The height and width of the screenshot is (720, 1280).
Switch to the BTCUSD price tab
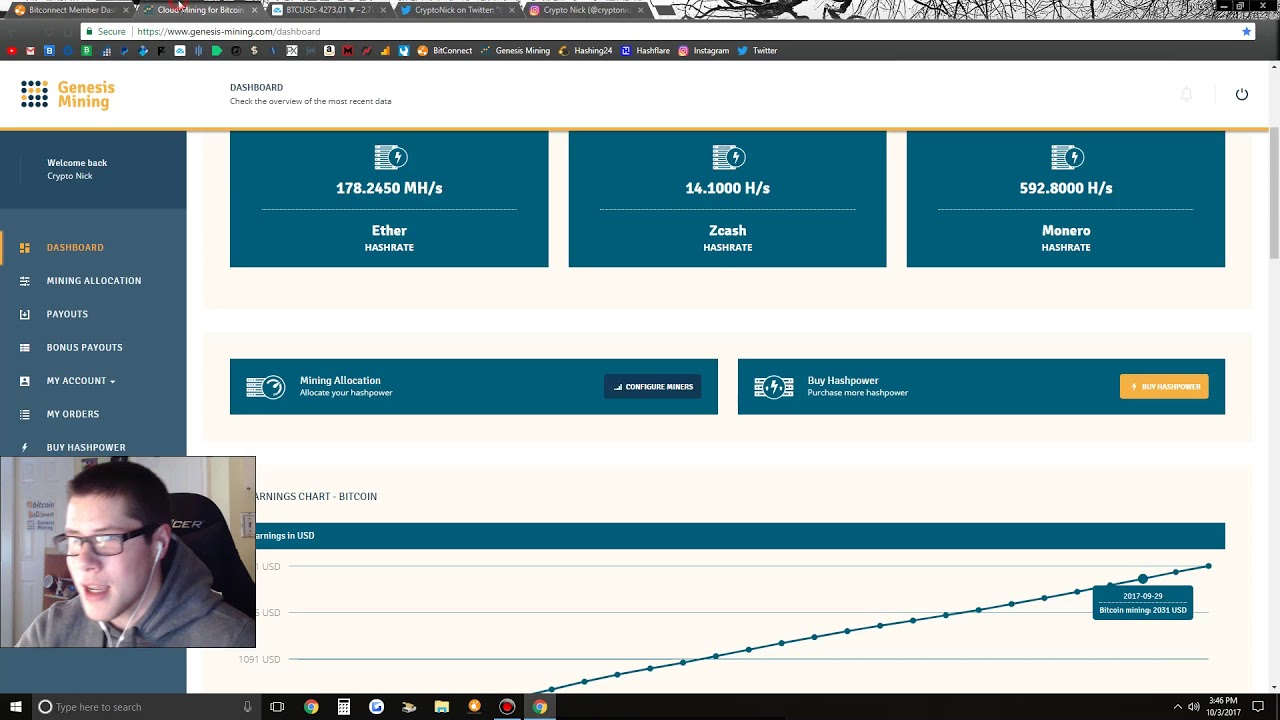click(331, 10)
